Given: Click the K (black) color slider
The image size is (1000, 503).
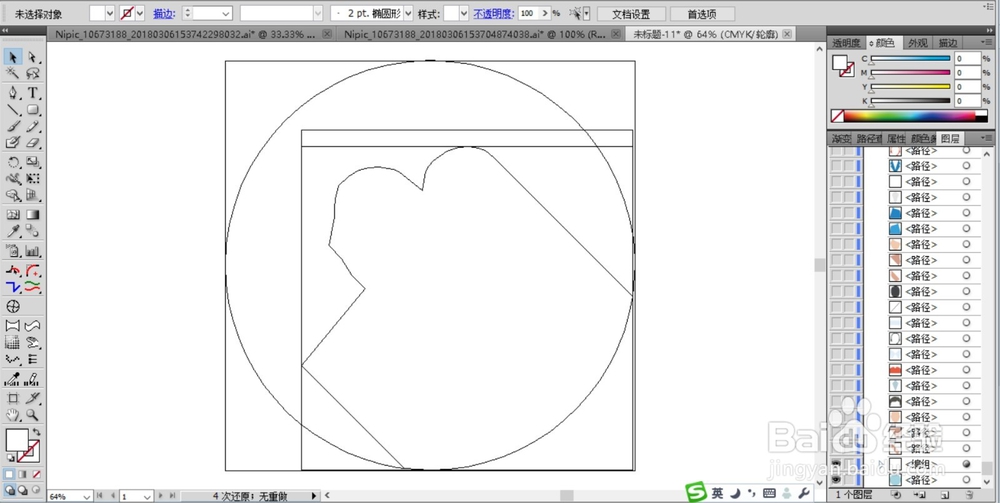Looking at the screenshot, I should (x=910, y=101).
